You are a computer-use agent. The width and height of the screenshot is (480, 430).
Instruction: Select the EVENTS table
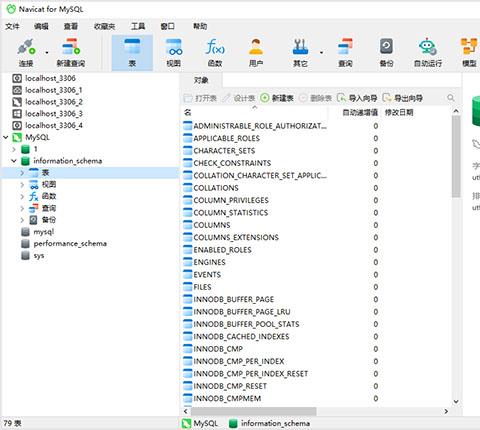[207, 275]
